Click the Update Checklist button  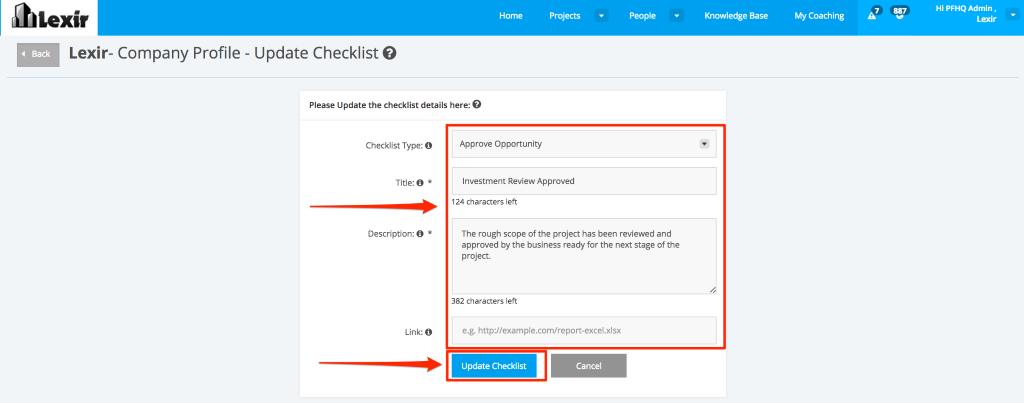(494, 366)
